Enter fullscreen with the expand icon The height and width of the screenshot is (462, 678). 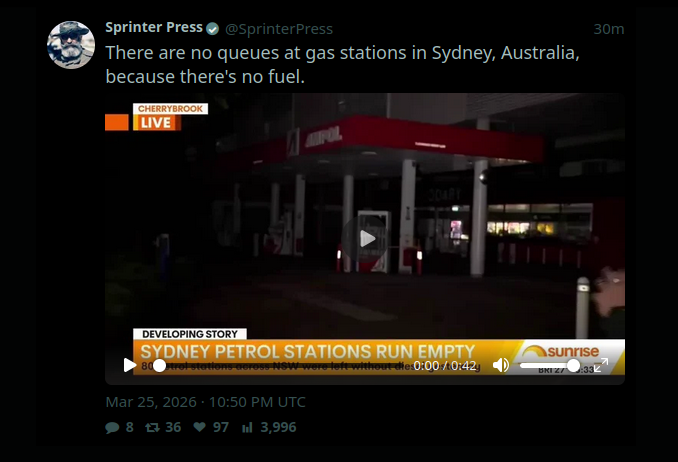pos(601,365)
